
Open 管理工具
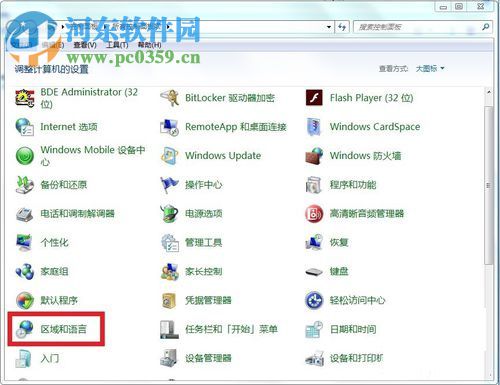coord(191,242)
